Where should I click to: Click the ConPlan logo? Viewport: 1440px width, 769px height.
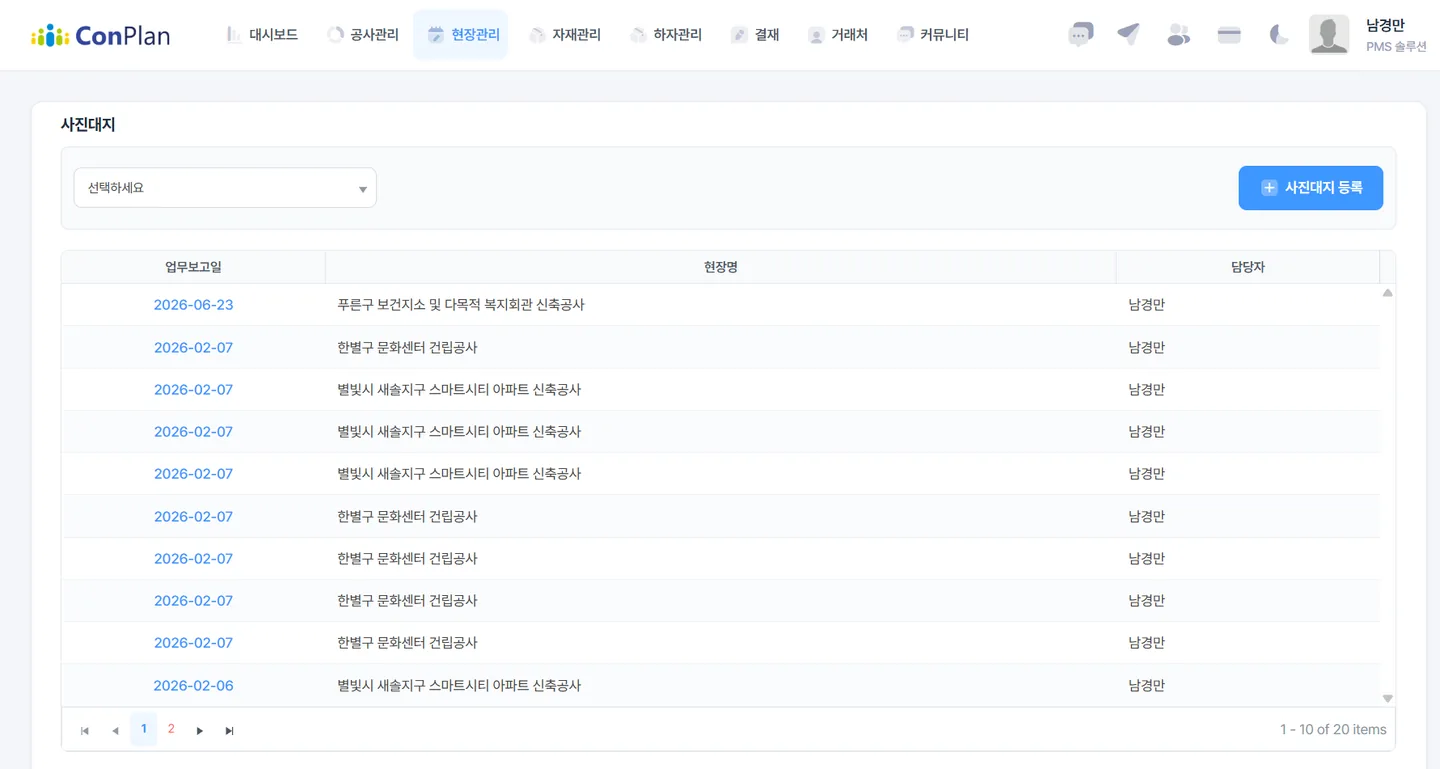[100, 36]
